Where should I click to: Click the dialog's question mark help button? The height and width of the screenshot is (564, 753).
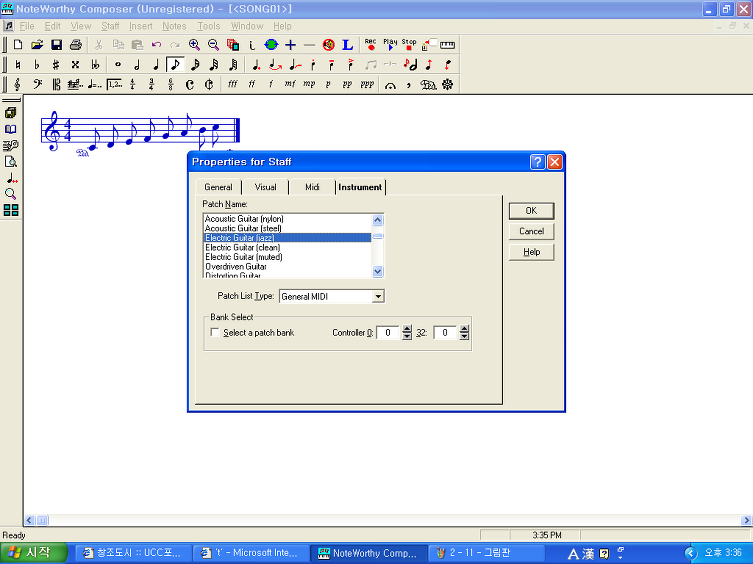[537, 162]
